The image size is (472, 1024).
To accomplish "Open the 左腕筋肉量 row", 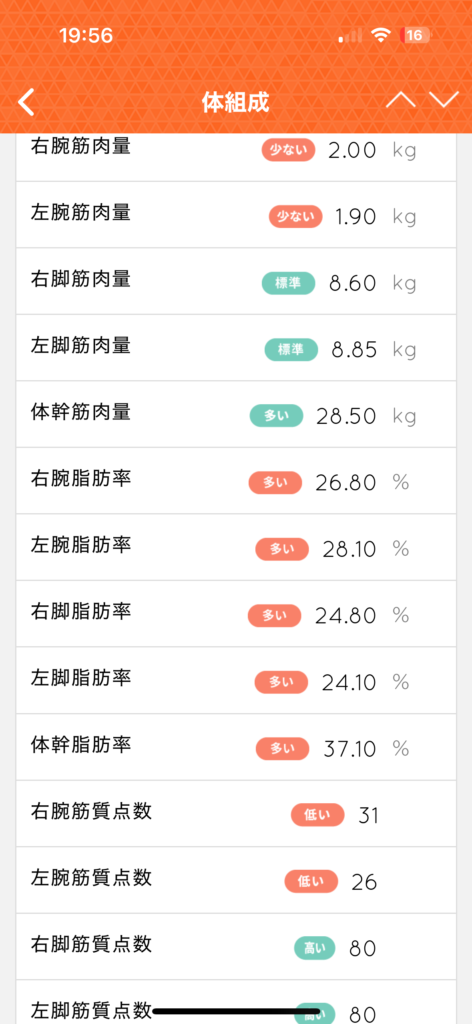I will [236, 215].
